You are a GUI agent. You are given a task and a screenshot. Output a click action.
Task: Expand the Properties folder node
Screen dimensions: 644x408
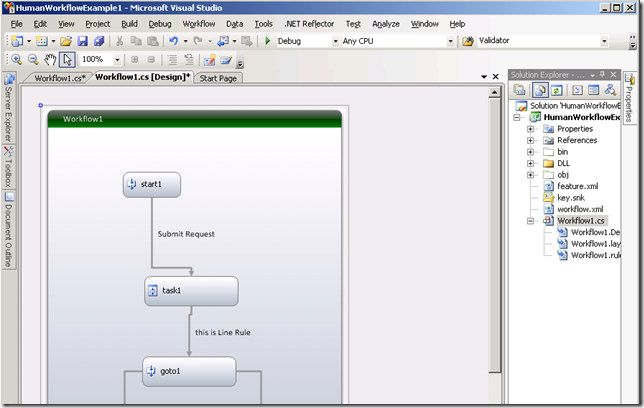tap(531, 129)
